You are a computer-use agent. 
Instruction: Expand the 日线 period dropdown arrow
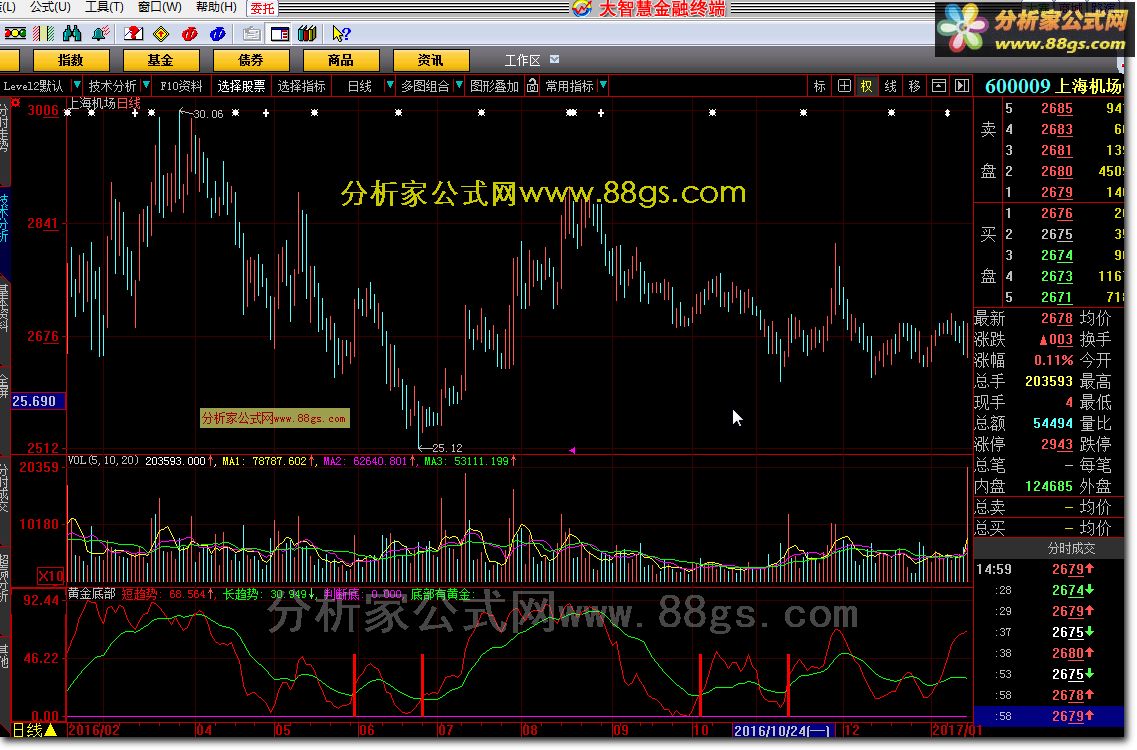pyautogui.click(x=389, y=86)
